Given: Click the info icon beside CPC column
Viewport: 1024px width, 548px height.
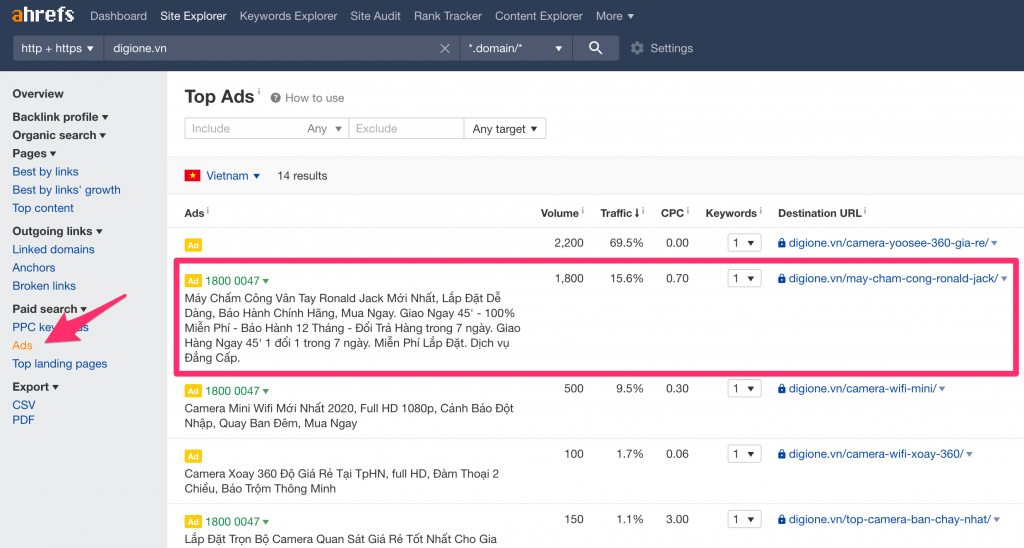Looking at the screenshot, I should (x=688, y=211).
